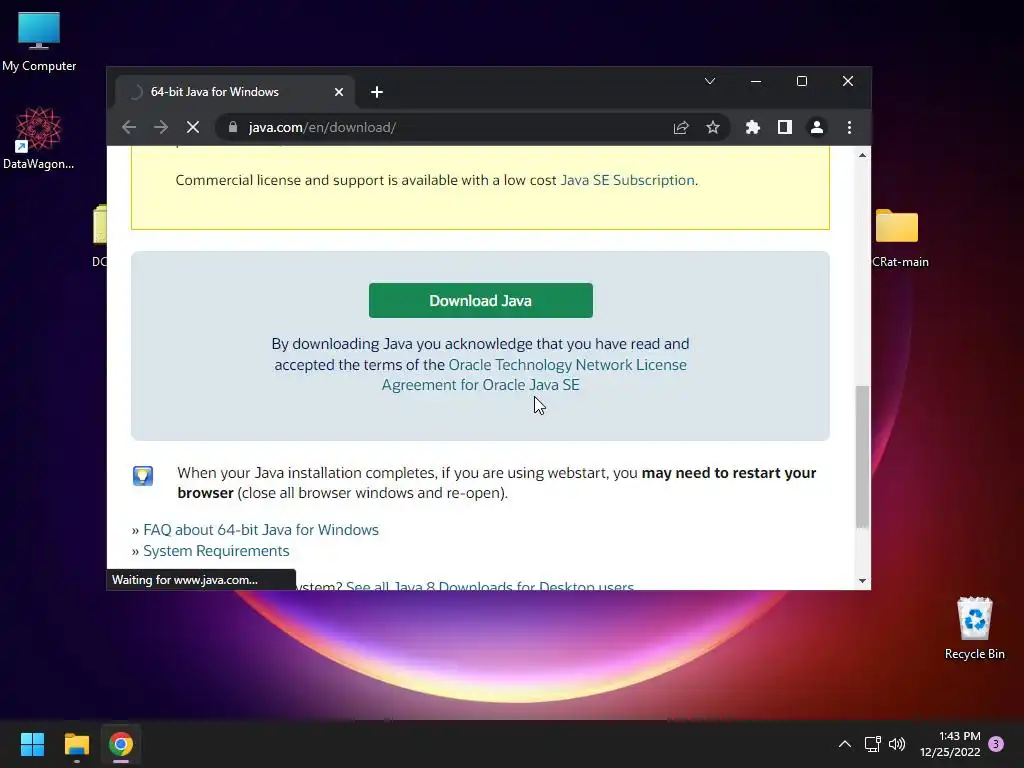This screenshot has width=1024, height=768.
Task: Go forward in browser history
Action: click(x=161, y=127)
